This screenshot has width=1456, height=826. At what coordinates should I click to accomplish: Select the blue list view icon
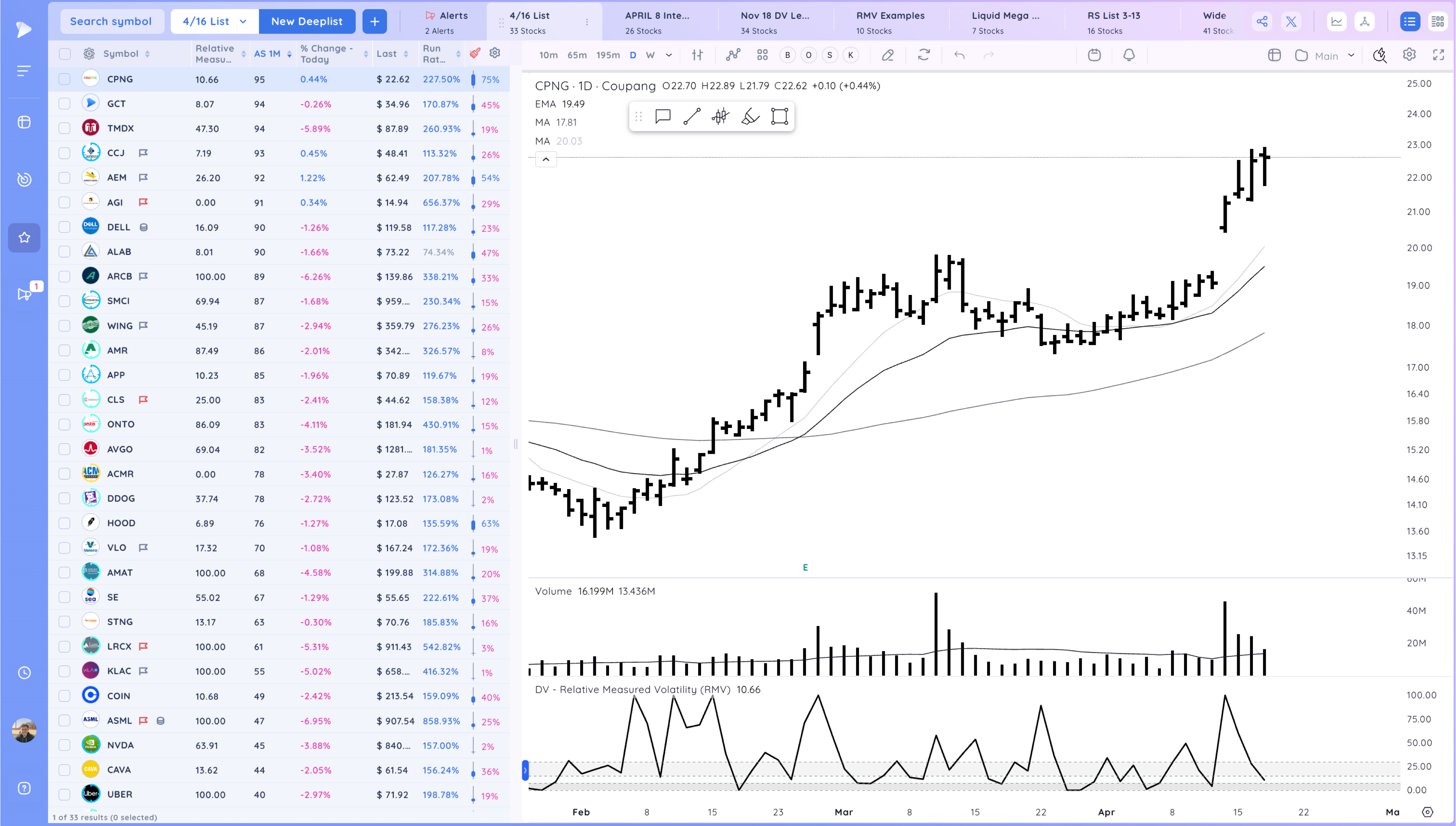[1409, 21]
